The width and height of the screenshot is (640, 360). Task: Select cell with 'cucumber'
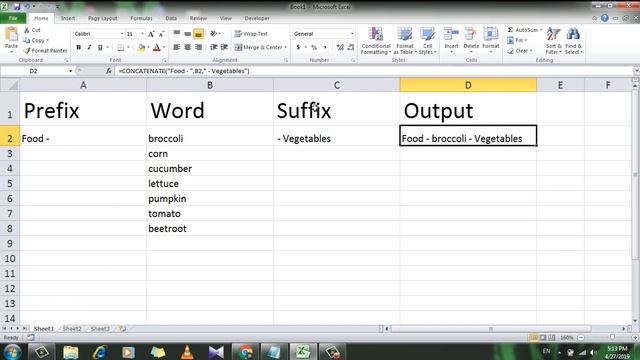point(210,169)
